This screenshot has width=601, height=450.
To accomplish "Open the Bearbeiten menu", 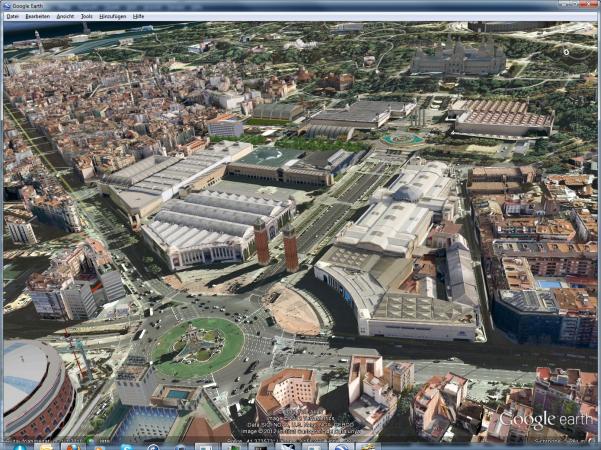I will pyautogui.click(x=38, y=16).
